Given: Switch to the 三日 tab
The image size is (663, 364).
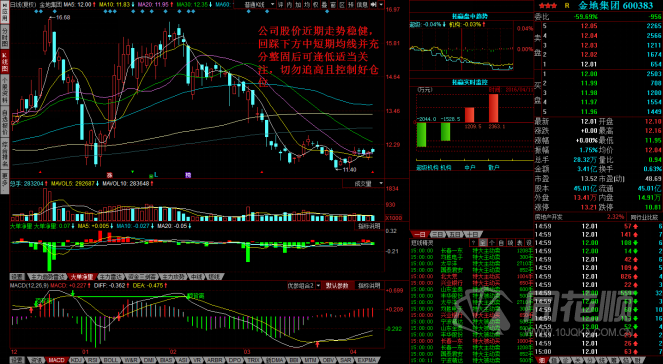Looking at the screenshot, I should (x=437, y=234).
